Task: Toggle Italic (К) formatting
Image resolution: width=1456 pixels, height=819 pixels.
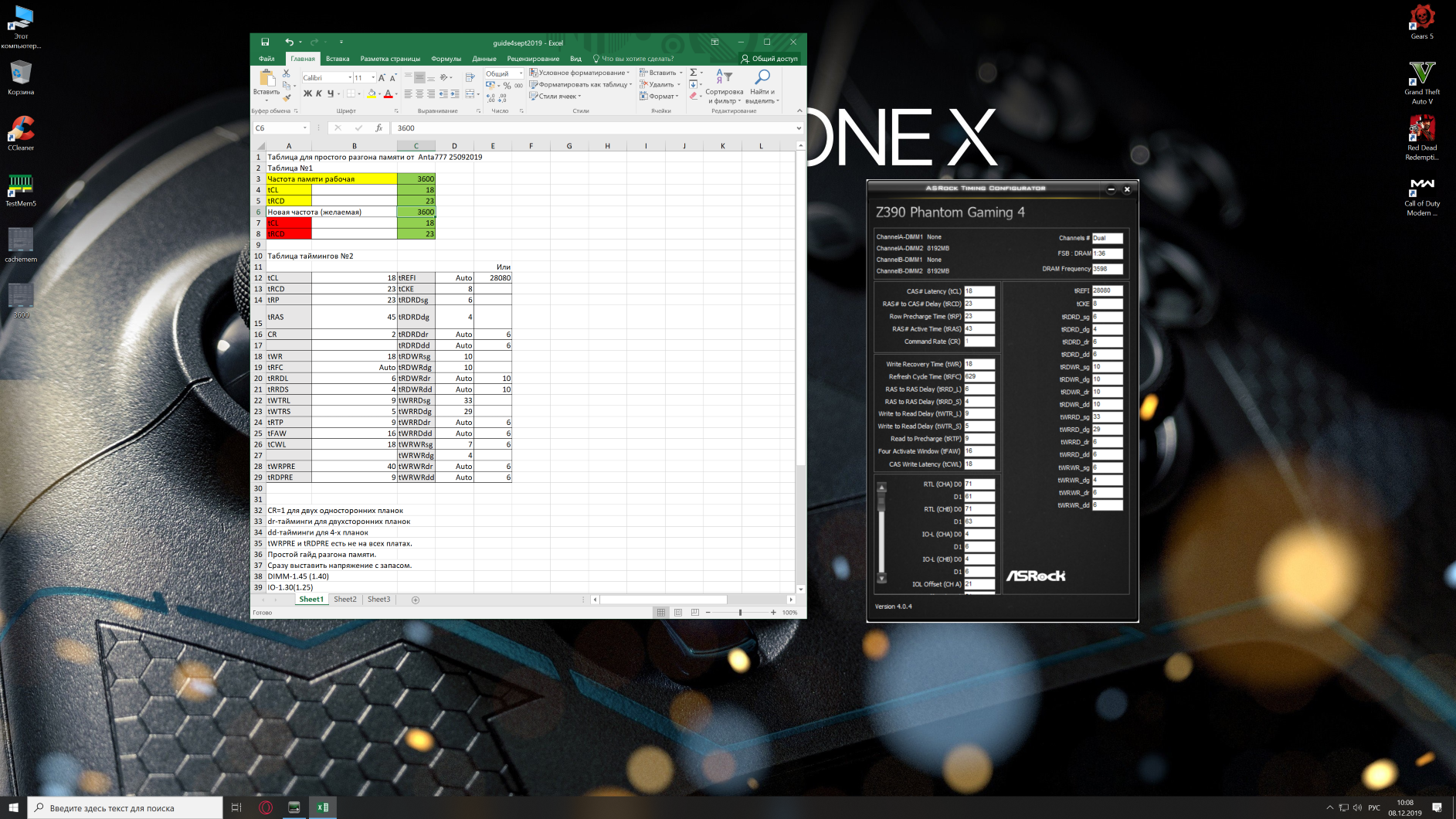Action: coord(319,94)
